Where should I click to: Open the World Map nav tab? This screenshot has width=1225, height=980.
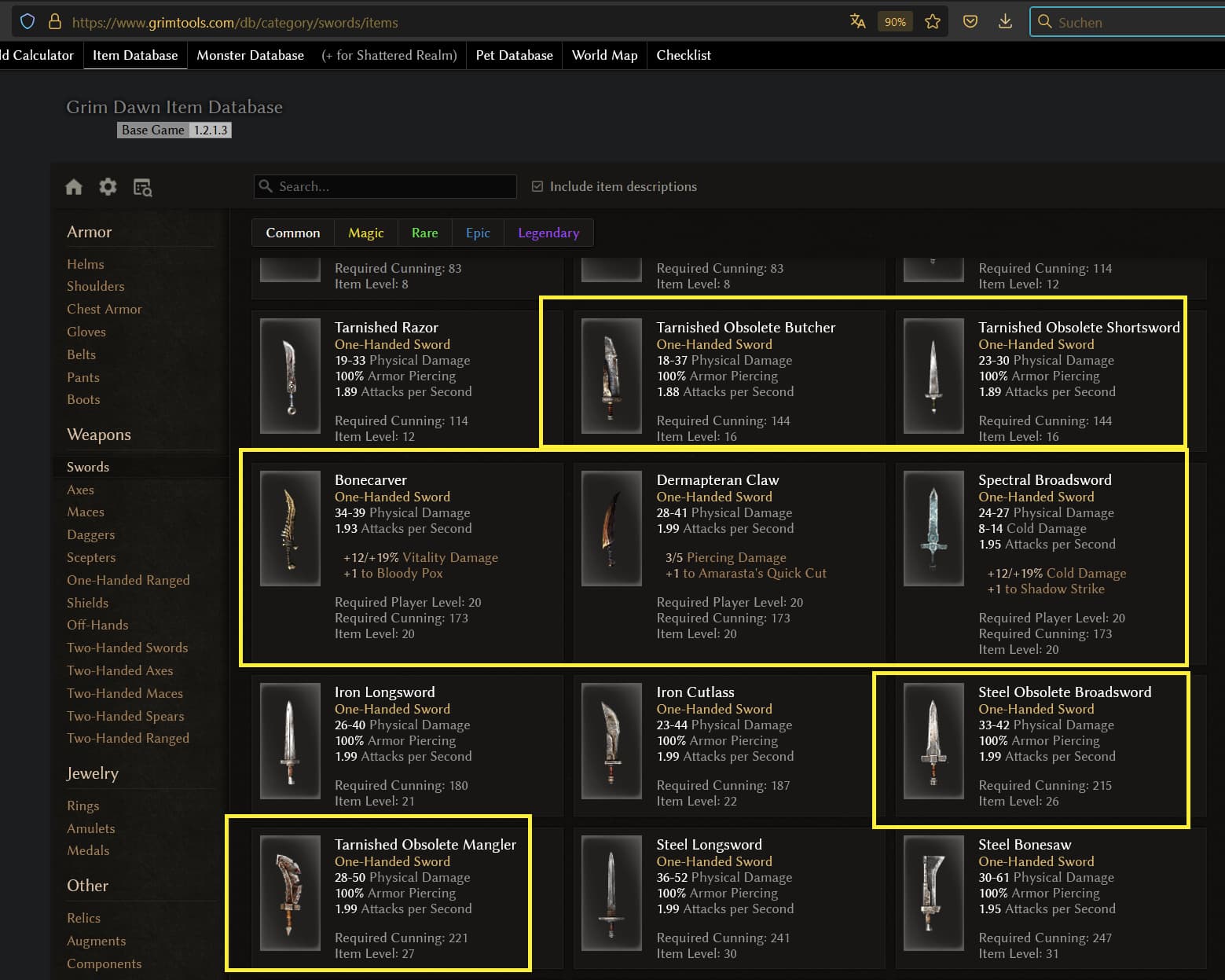tap(604, 55)
